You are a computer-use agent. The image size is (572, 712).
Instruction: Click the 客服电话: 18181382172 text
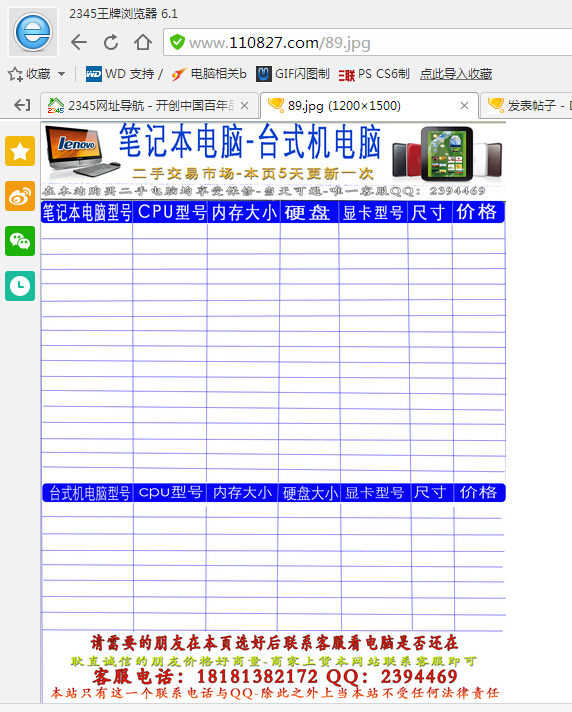coord(204,677)
